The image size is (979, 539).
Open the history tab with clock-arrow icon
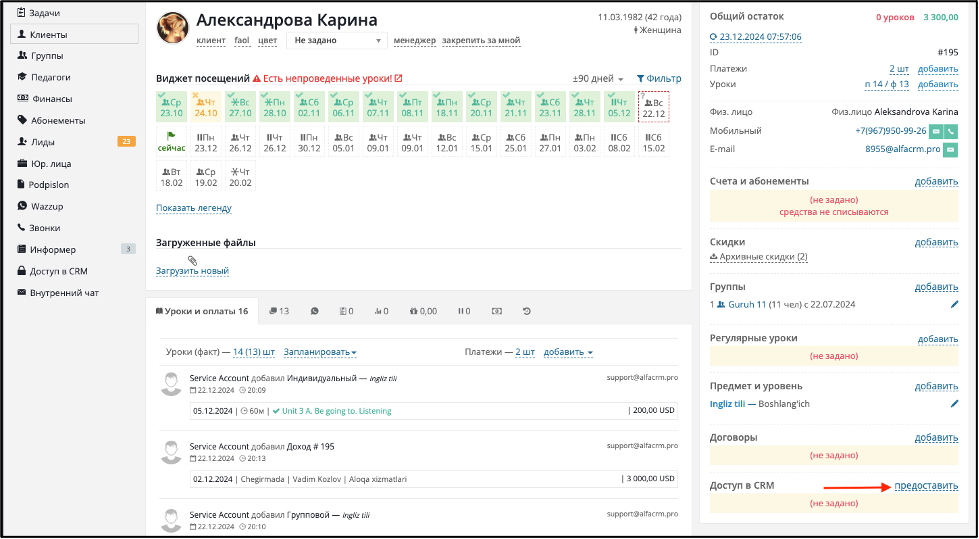coord(526,310)
